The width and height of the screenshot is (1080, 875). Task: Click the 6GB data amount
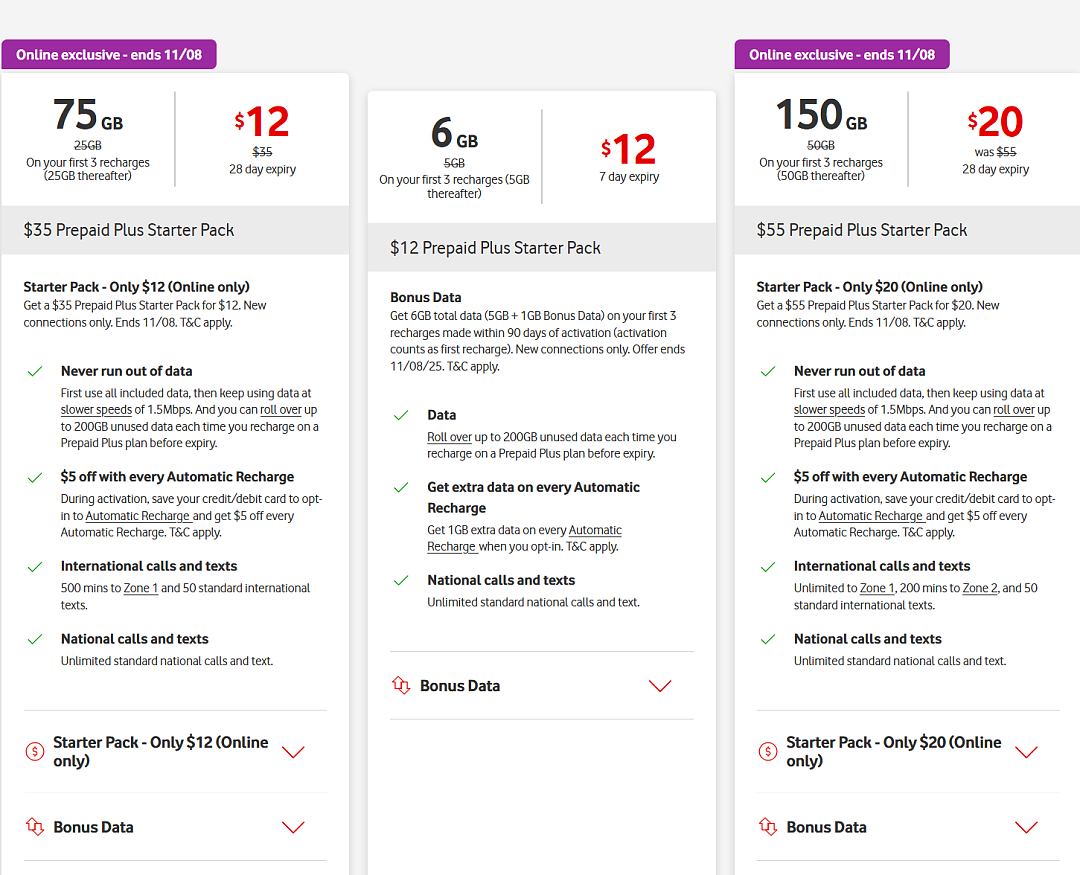454,133
